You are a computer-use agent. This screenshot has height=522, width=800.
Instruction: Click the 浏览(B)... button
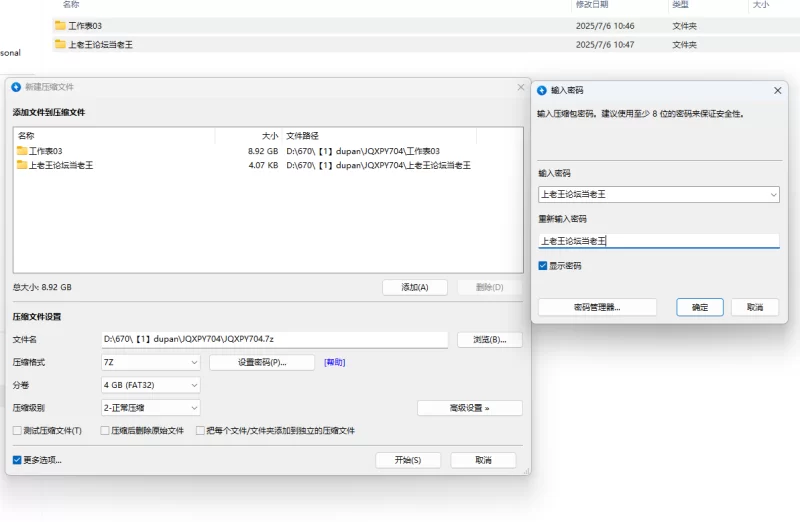[490, 340]
